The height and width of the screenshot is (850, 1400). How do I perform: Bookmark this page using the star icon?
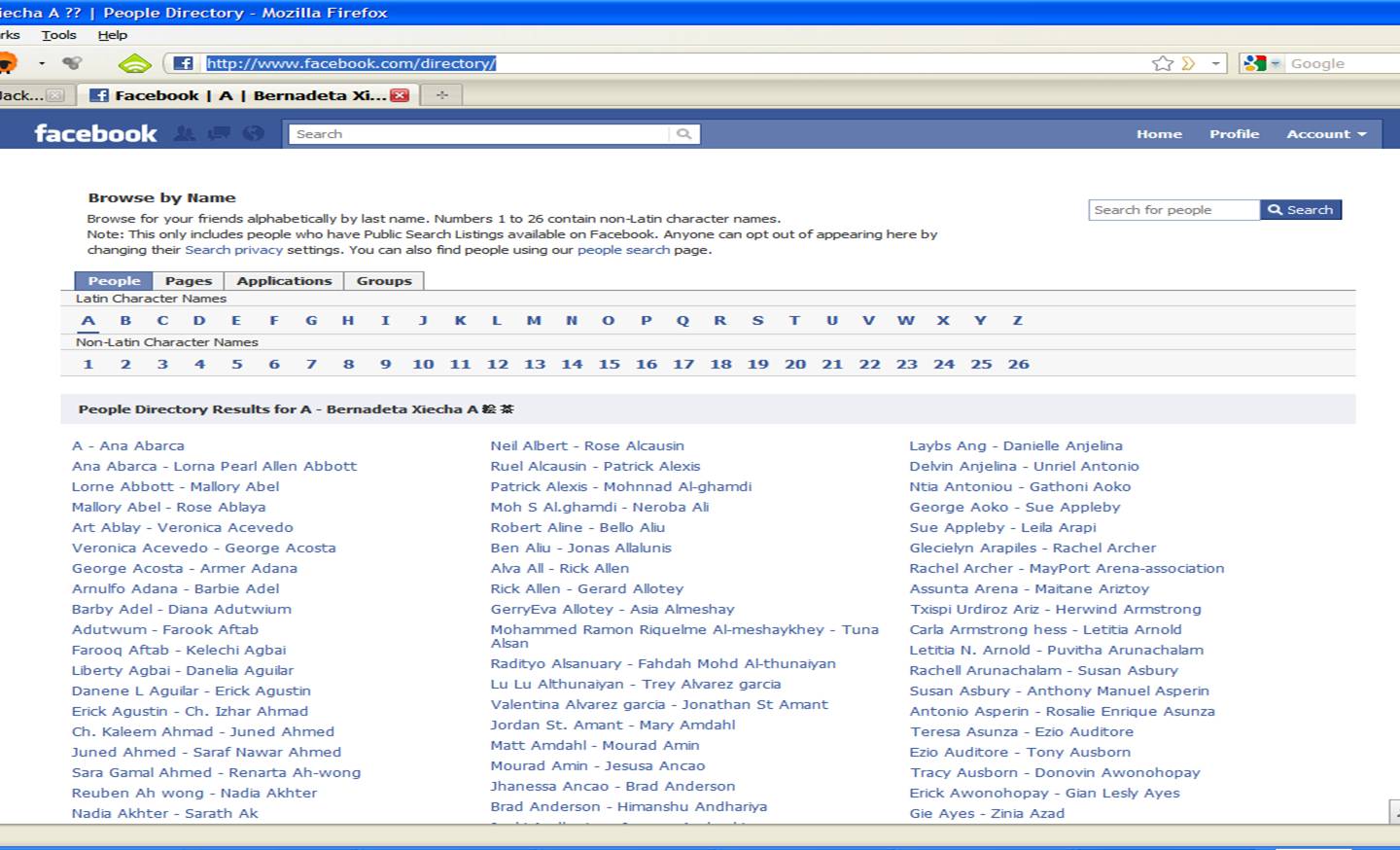[x=1163, y=62]
